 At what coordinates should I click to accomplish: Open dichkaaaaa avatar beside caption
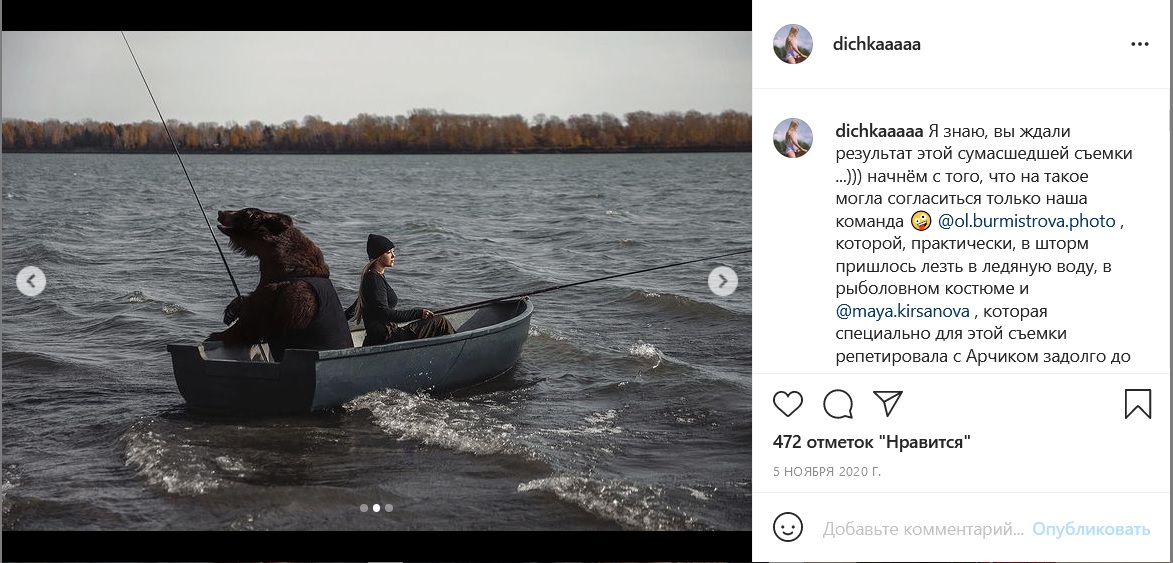coord(793,138)
